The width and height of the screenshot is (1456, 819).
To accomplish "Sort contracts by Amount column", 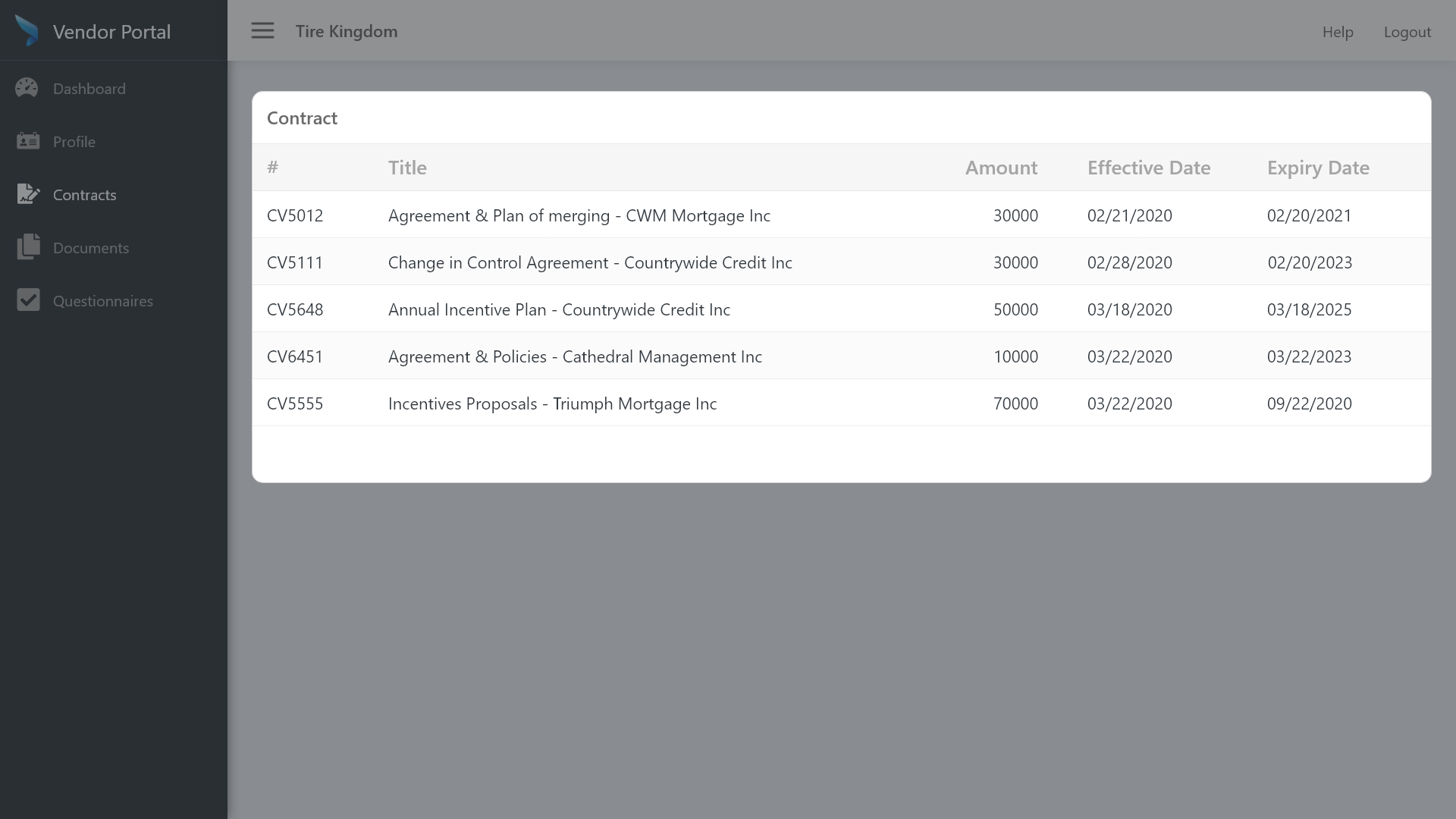I will click(1001, 168).
